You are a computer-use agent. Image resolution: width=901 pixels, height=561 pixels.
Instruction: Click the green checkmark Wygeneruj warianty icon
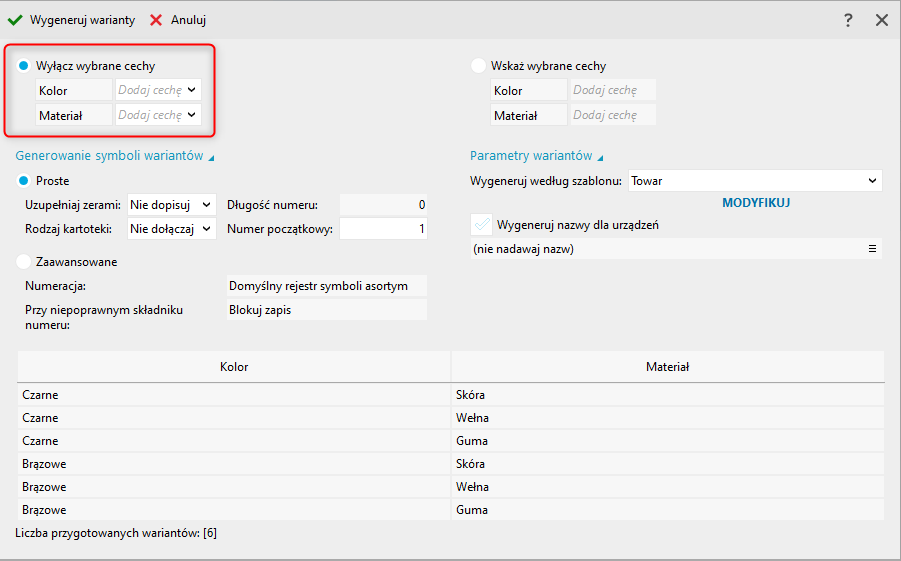point(15,20)
